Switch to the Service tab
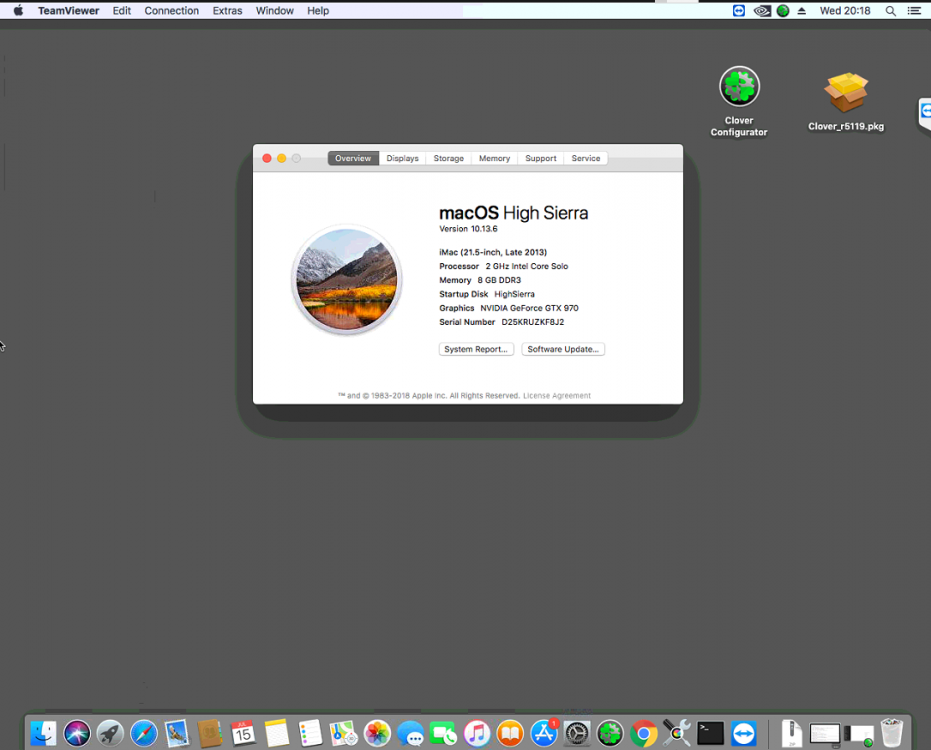Viewport: 931px width, 750px height. 585,159
